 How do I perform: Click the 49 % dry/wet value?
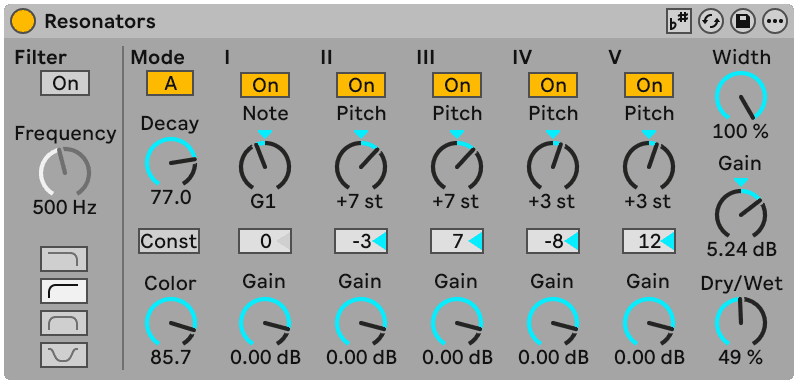(x=740, y=358)
